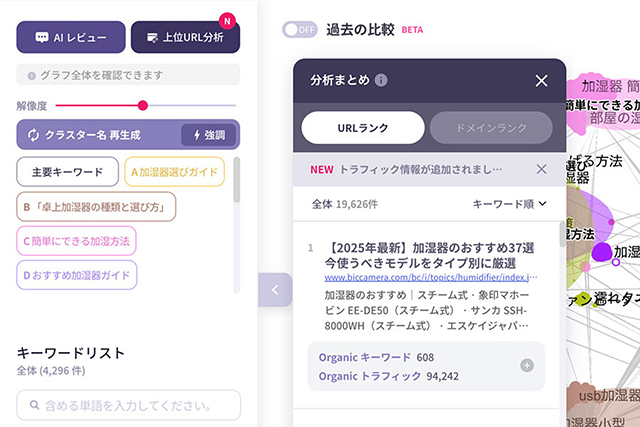Close the 分析まとめ panel

(541, 81)
